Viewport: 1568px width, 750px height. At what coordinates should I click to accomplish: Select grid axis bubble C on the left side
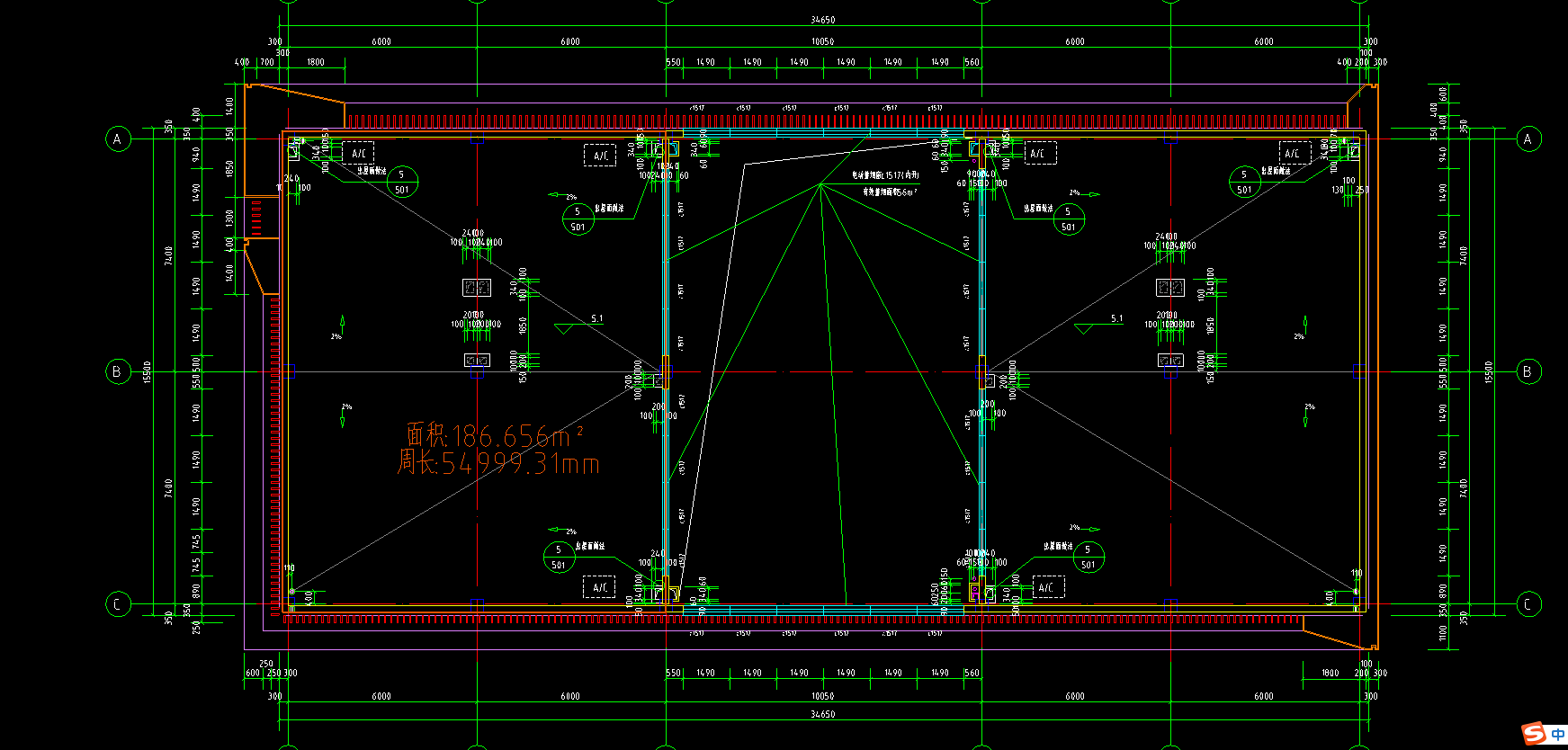coord(117,604)
